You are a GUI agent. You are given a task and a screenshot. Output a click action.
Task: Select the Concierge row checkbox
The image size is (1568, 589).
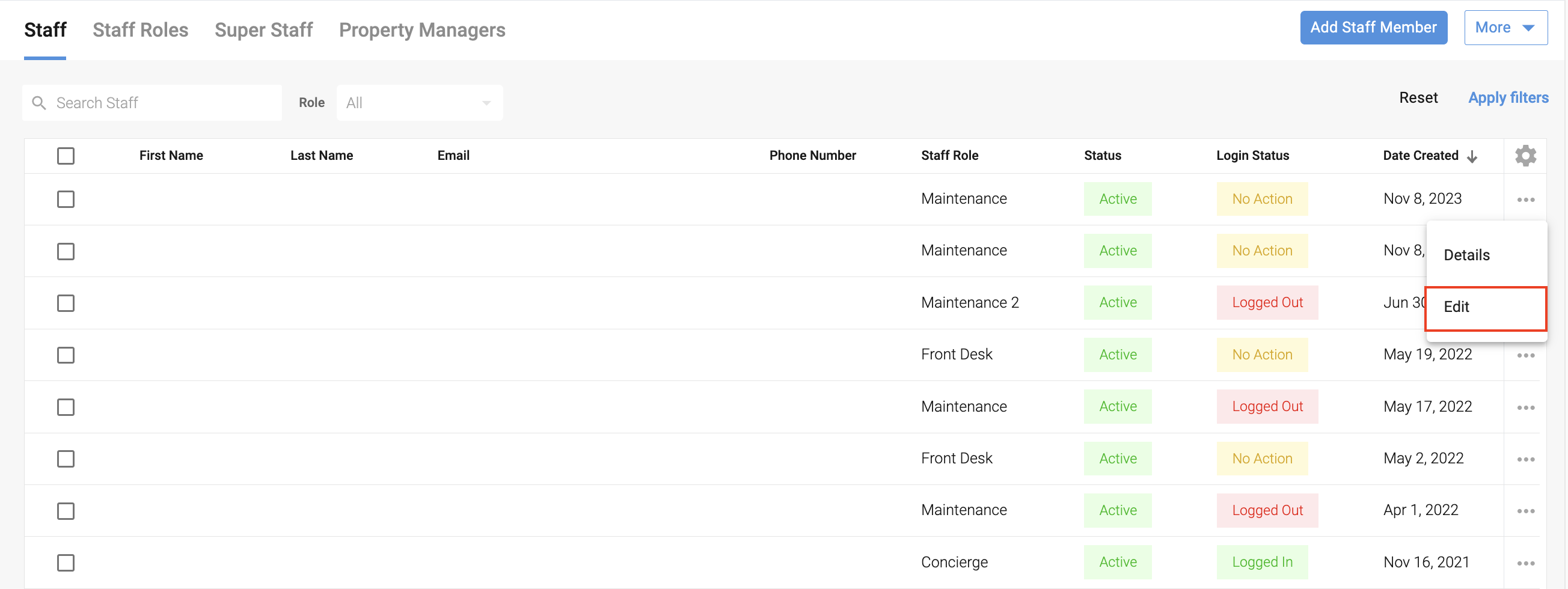click(66, 563)
